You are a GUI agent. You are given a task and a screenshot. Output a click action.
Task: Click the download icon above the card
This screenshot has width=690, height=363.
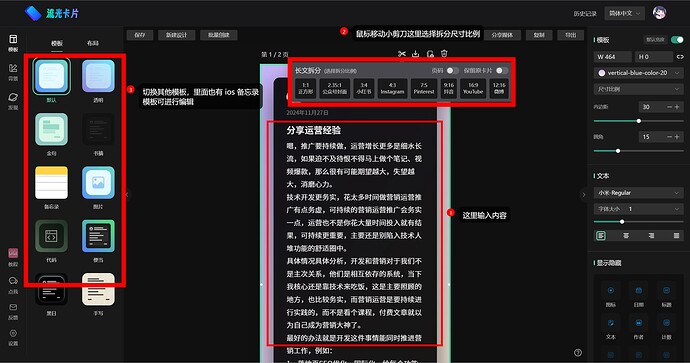[x=415, y=54]
